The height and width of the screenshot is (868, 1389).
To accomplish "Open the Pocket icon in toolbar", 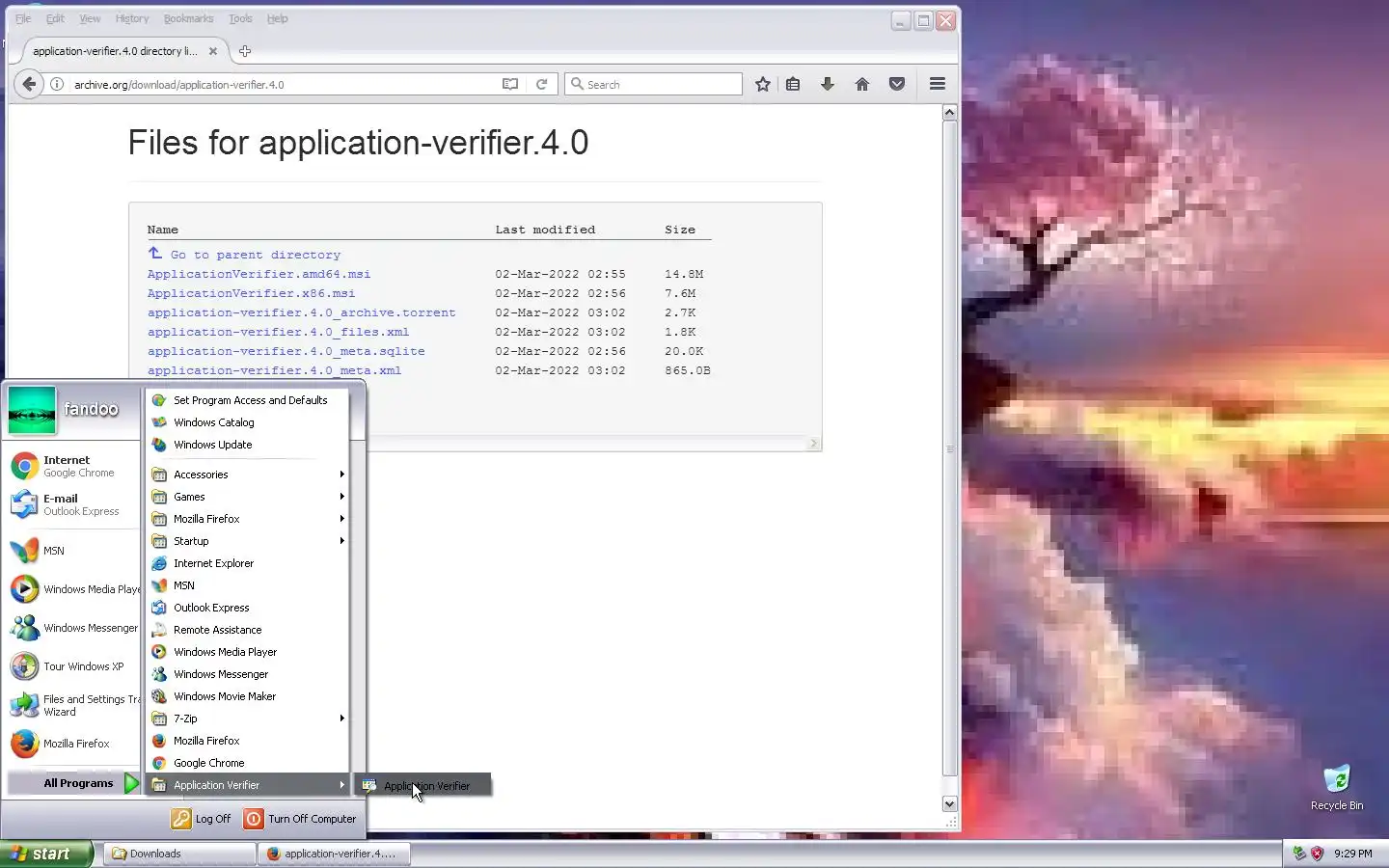I will (897, 84).
